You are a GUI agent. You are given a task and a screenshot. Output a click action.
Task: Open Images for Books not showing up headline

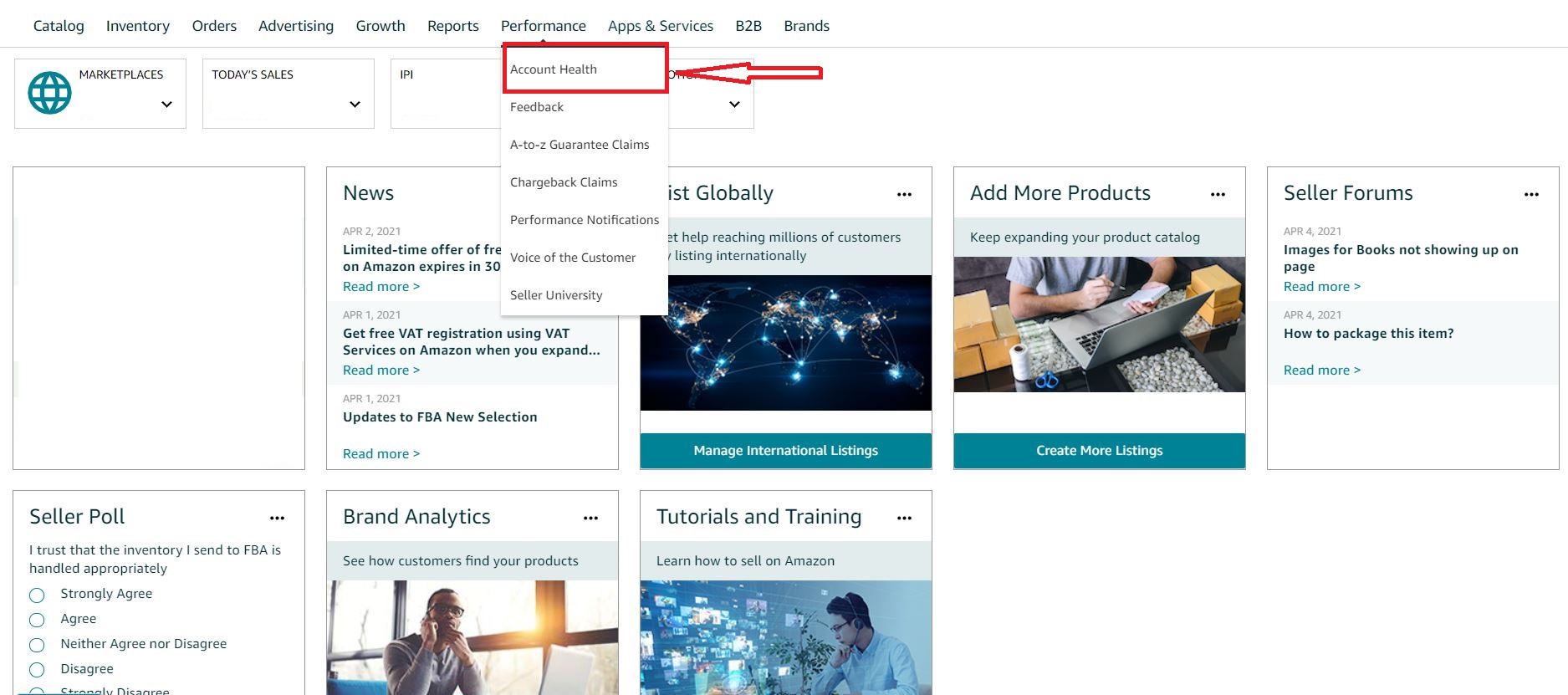1401,258
